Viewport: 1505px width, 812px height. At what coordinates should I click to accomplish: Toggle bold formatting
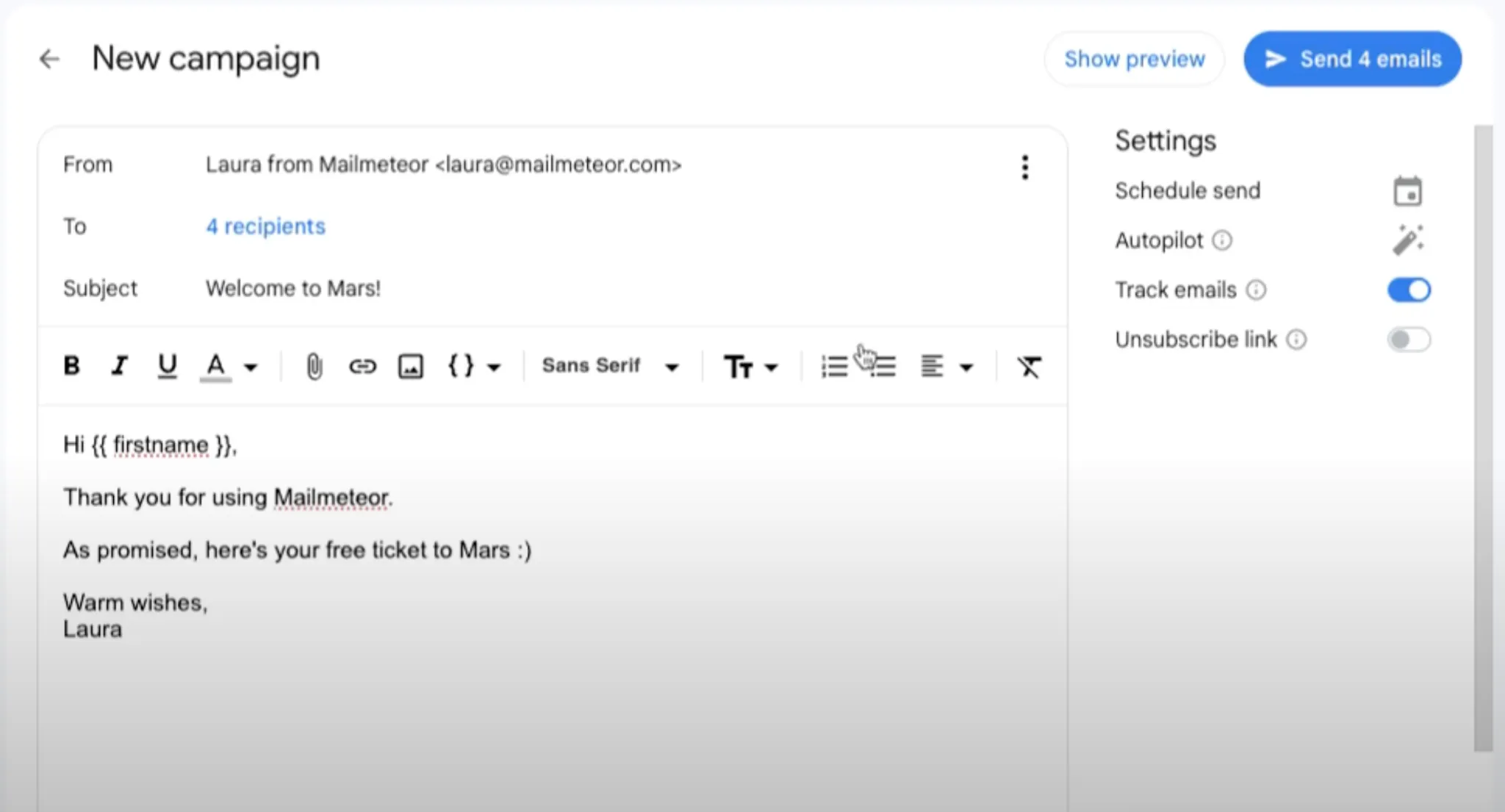tap(71, 365)
